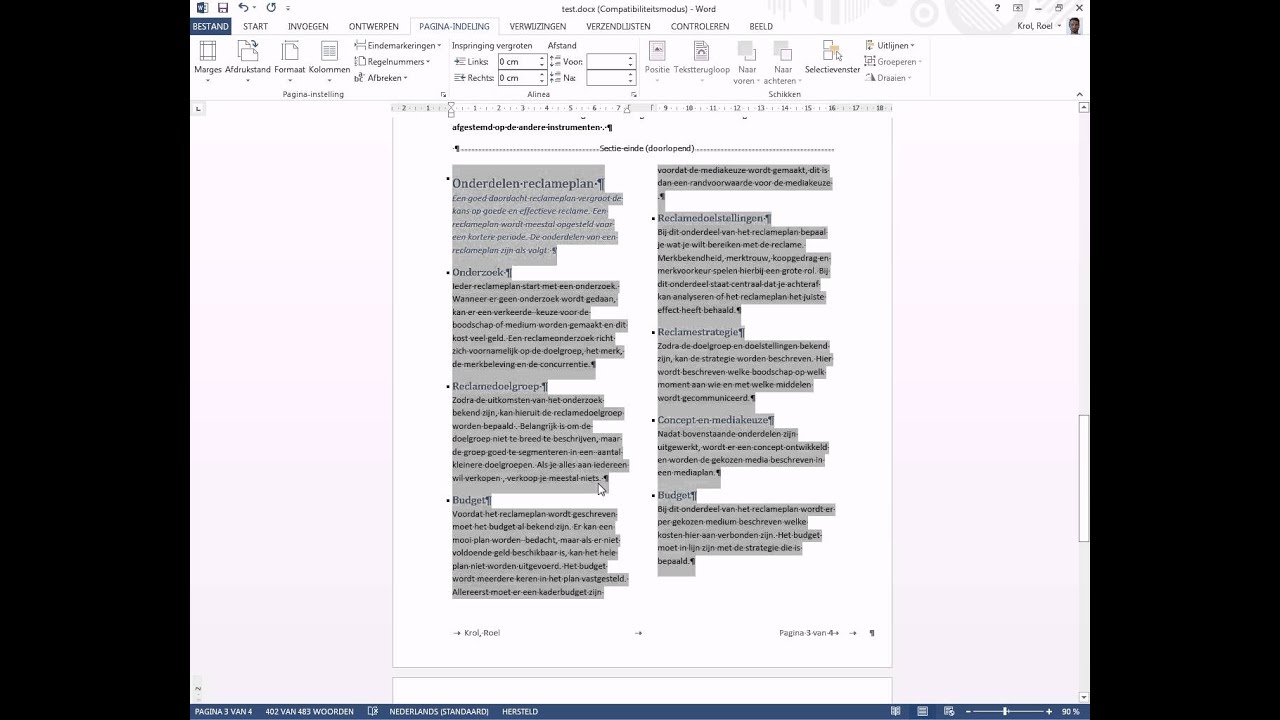Screen dimensions: 1280x720
Task: Open the Alinea paragraph dialog launcher
Action: 633,94
